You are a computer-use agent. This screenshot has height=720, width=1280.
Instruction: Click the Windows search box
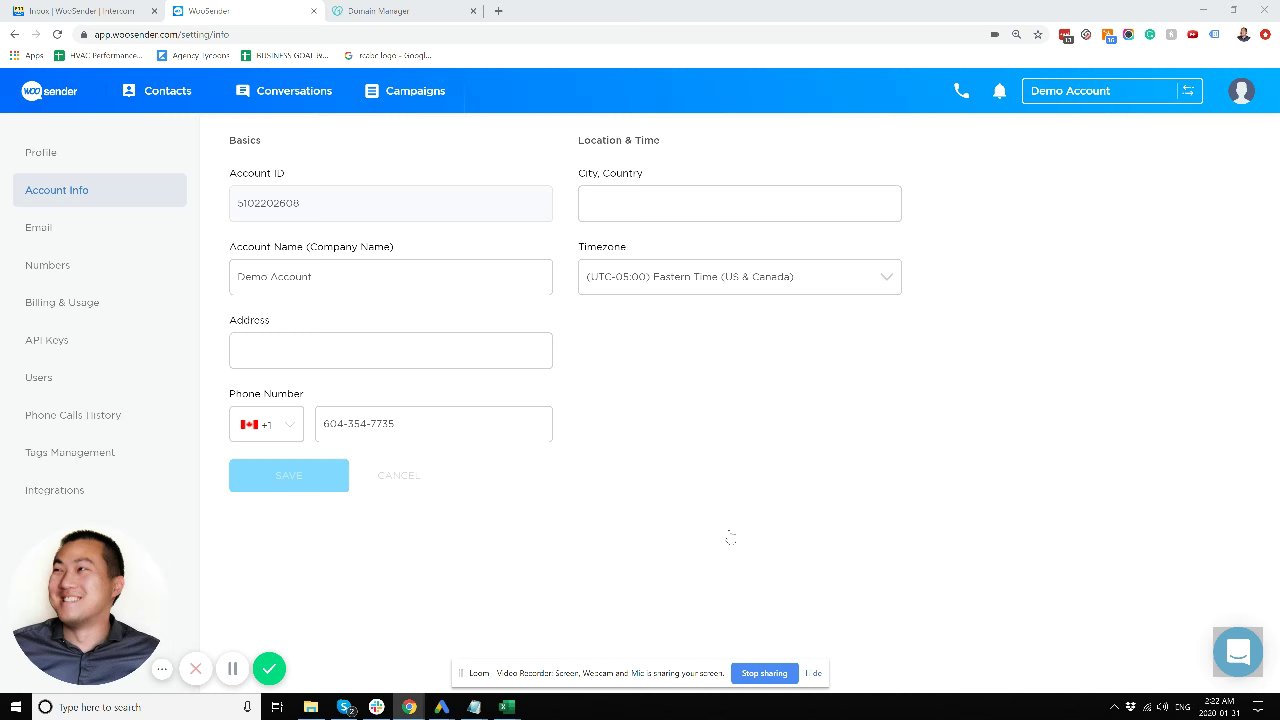145,707
